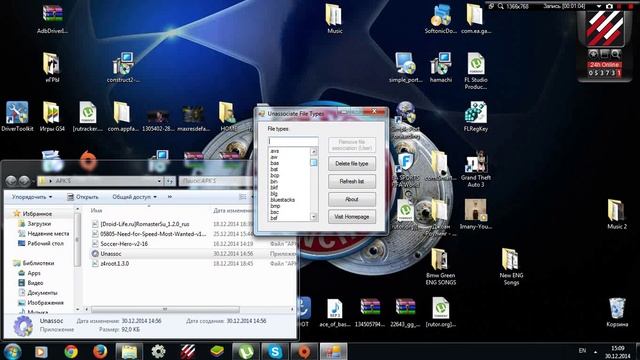
Task: Click file types list scrollbar down arrow
Action: [314, 217]
